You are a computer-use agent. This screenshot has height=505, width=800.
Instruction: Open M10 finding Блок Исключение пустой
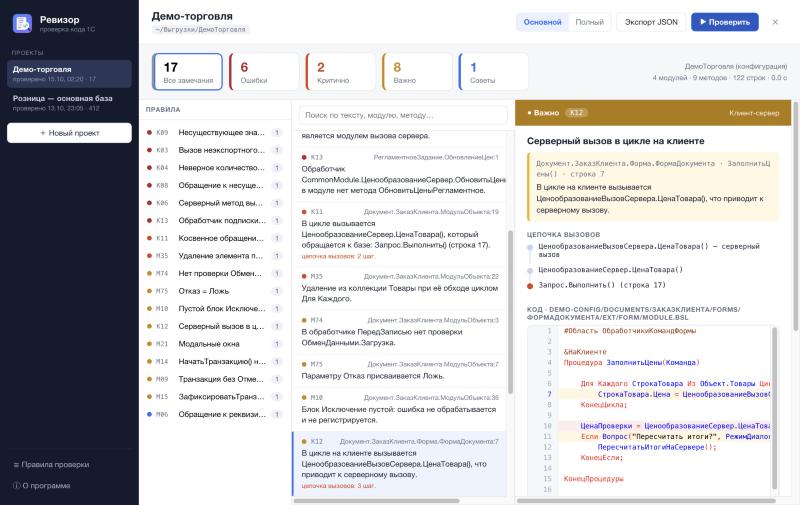399,409
